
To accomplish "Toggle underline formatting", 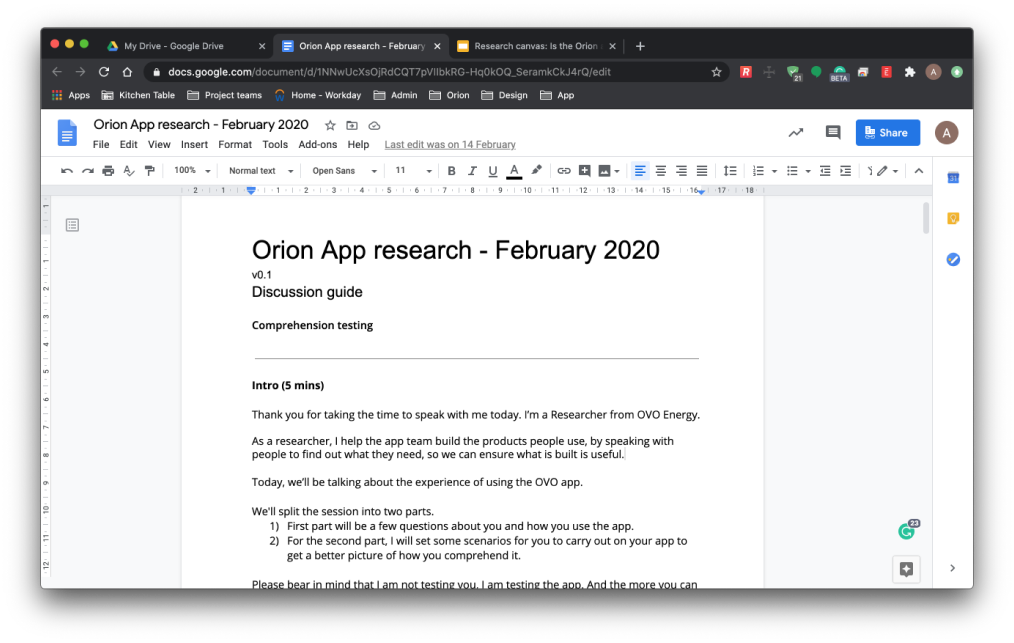I will [x=492, y=171].
